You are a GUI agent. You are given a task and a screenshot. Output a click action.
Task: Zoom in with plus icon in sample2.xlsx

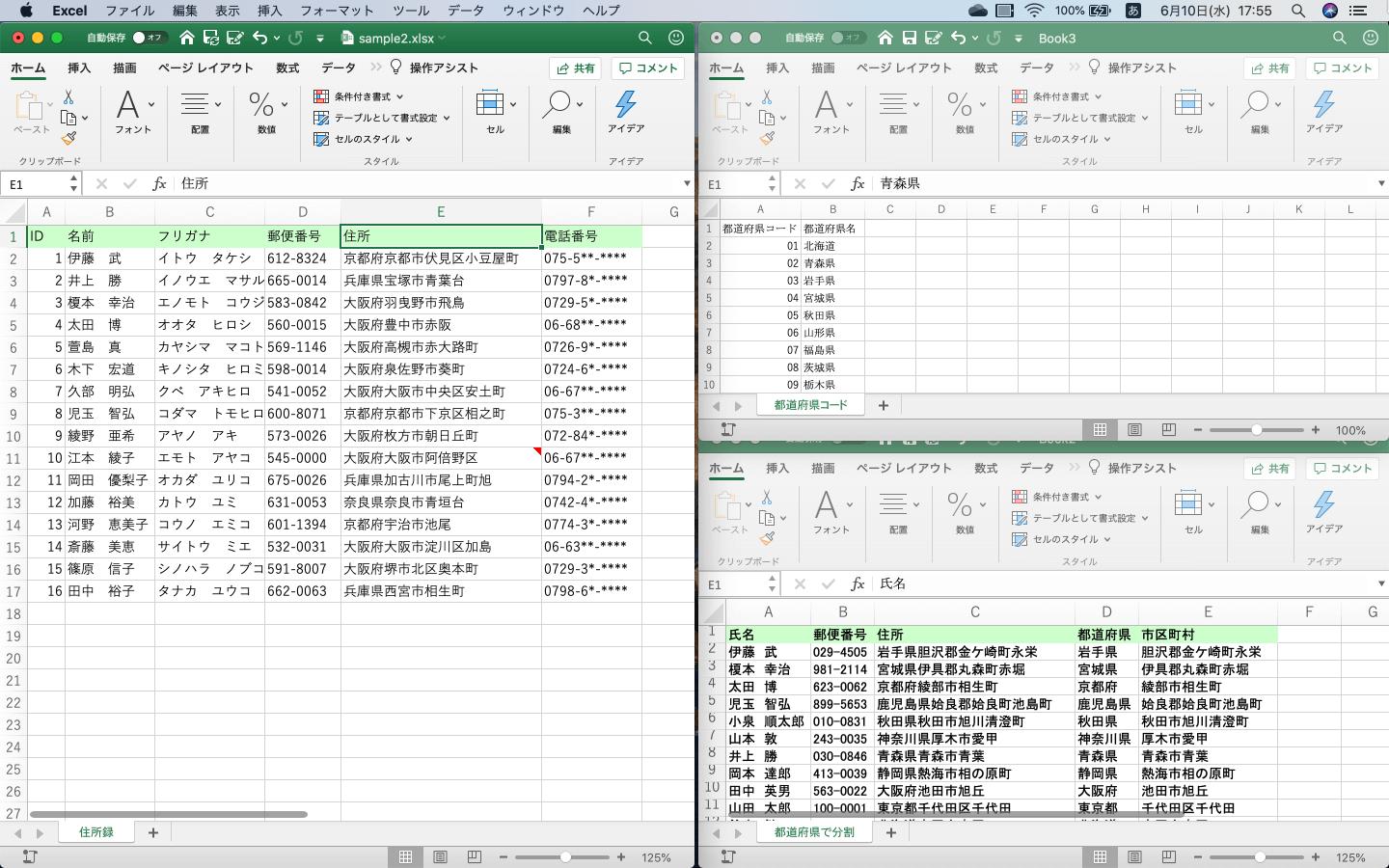pyautogui.click(x=621, y=856)
